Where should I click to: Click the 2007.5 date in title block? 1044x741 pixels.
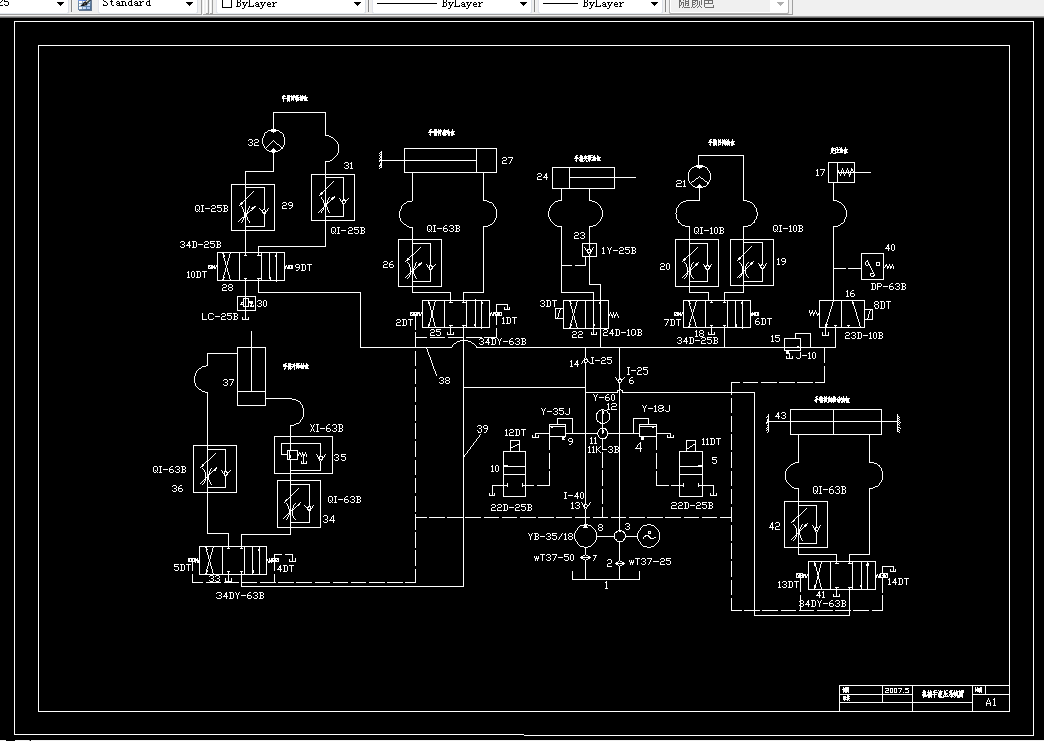897,690
